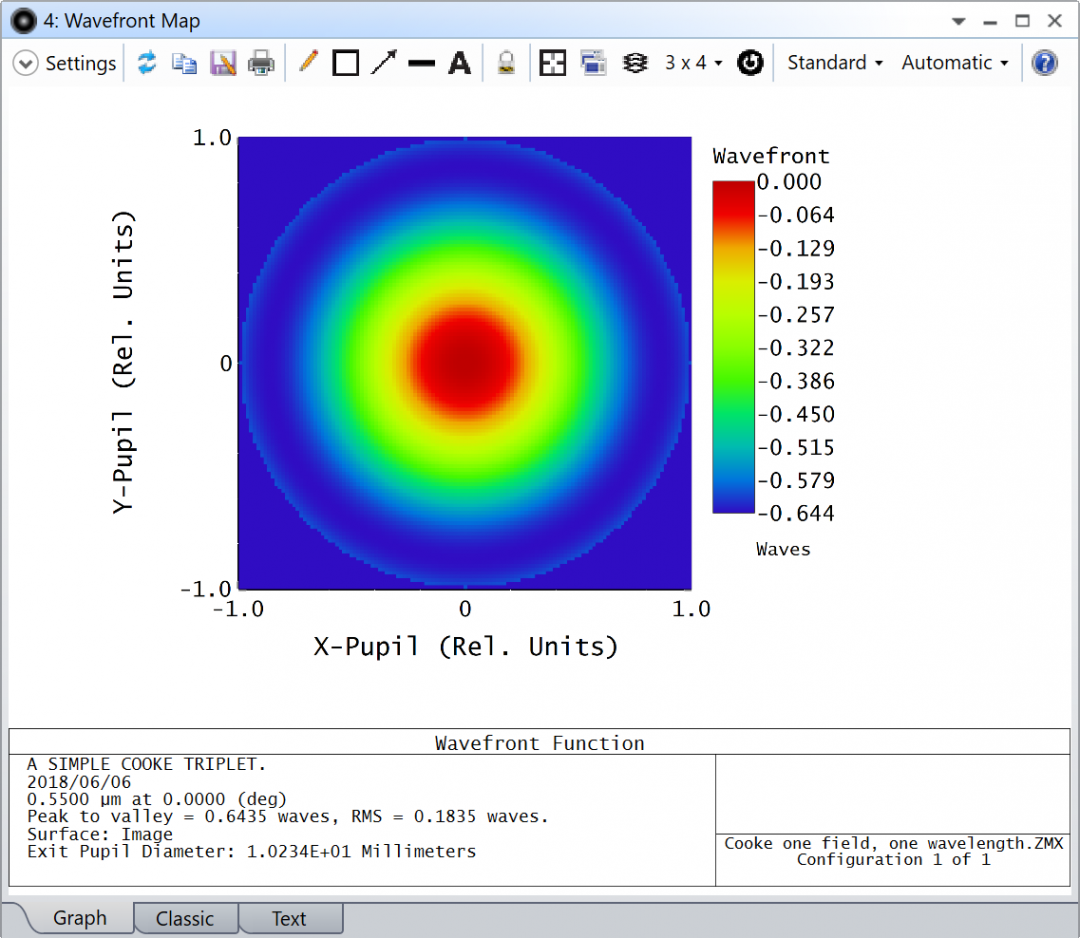Click the Save As image icon
Image resolution: width=1080 pixels, height=938 pixels.
223,63
